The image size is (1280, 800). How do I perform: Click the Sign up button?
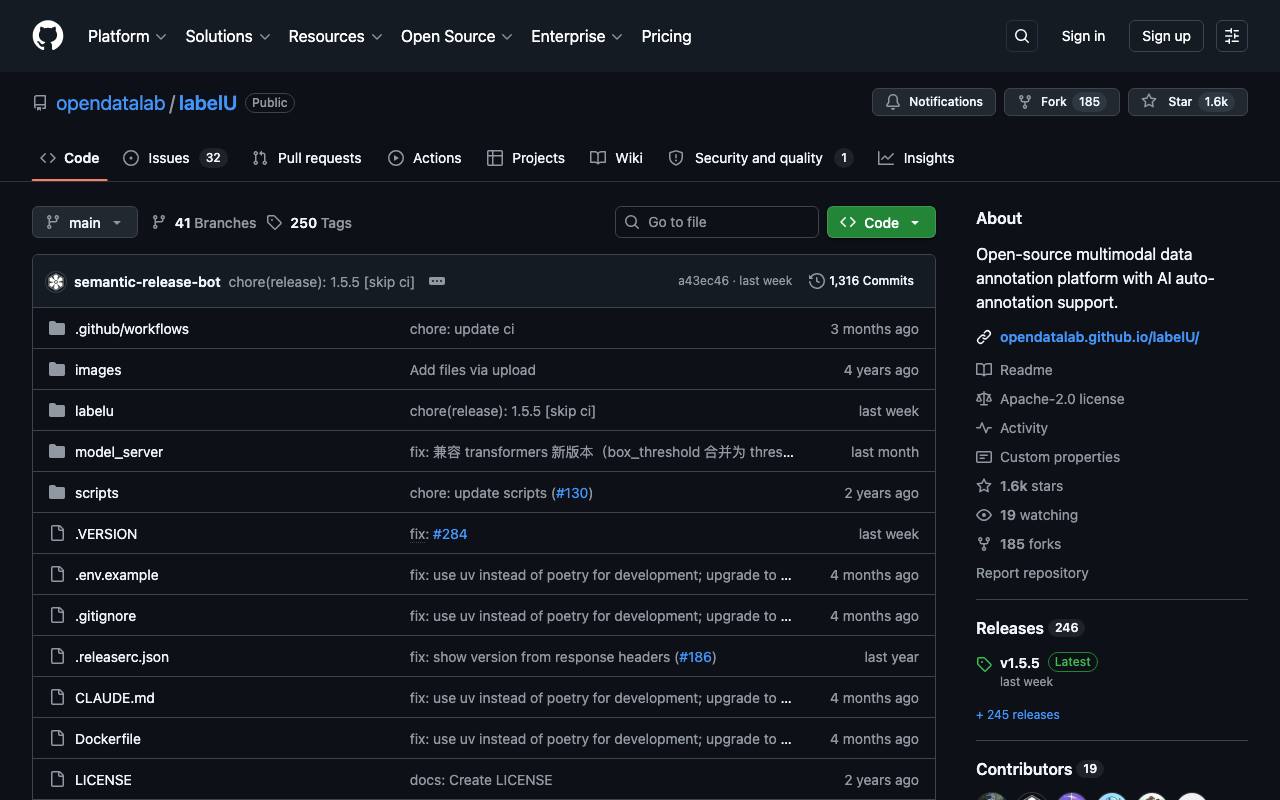click(1166, 36)
